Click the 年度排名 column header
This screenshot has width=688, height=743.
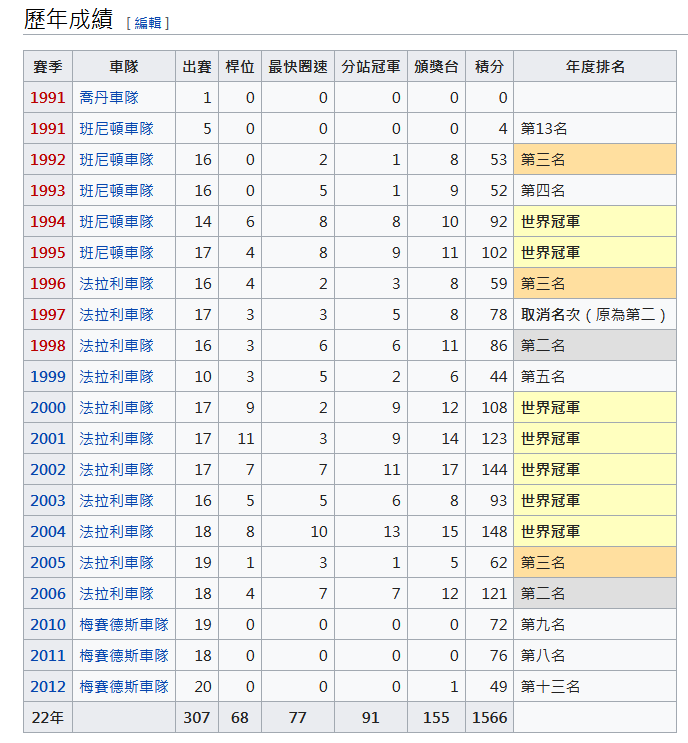pyautogui.click(x=595, y=66)
